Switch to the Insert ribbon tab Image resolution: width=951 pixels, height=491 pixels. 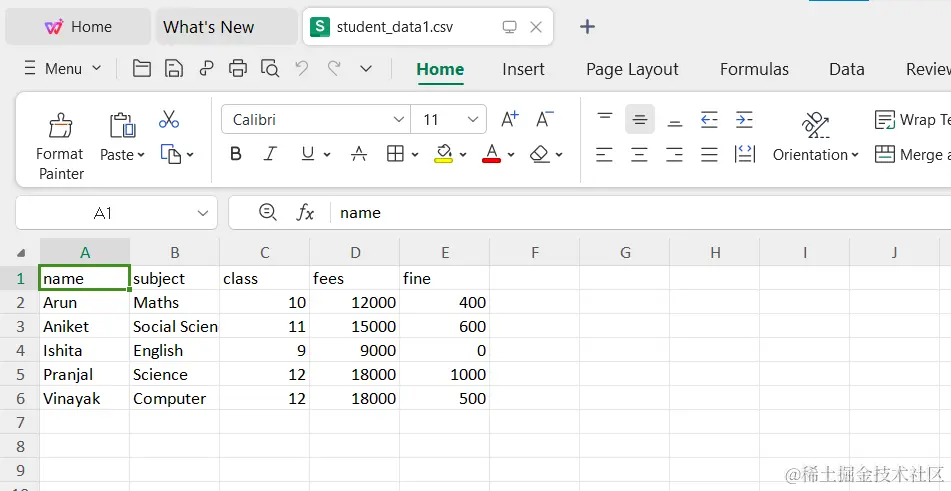[523, 69]
